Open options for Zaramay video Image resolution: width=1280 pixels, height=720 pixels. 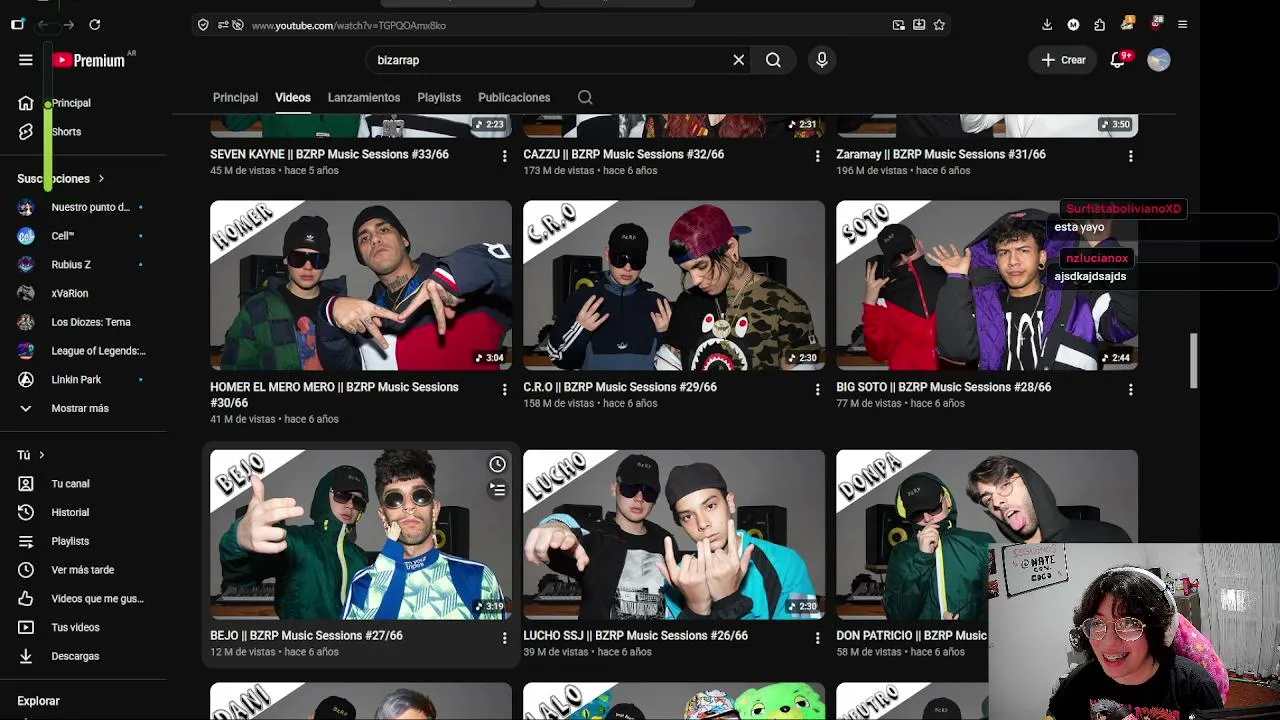tap(1130, 156)
